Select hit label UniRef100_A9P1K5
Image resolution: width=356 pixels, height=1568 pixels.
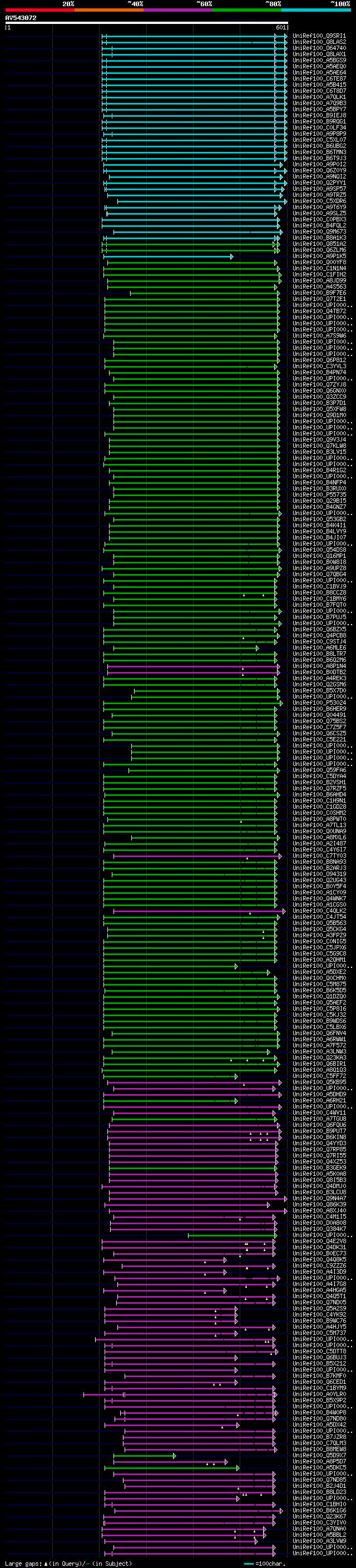click(x=319, y=256)
